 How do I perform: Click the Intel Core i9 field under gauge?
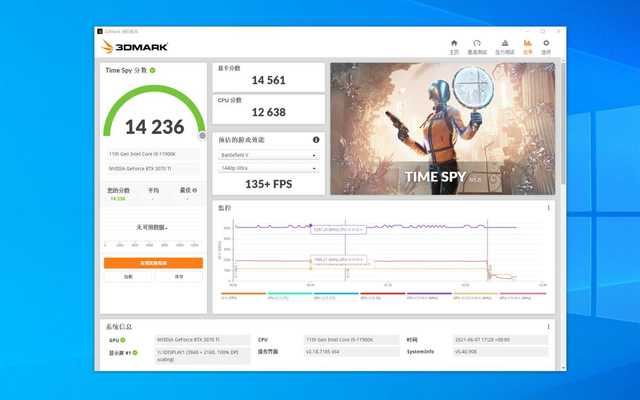tap(153, 154)
